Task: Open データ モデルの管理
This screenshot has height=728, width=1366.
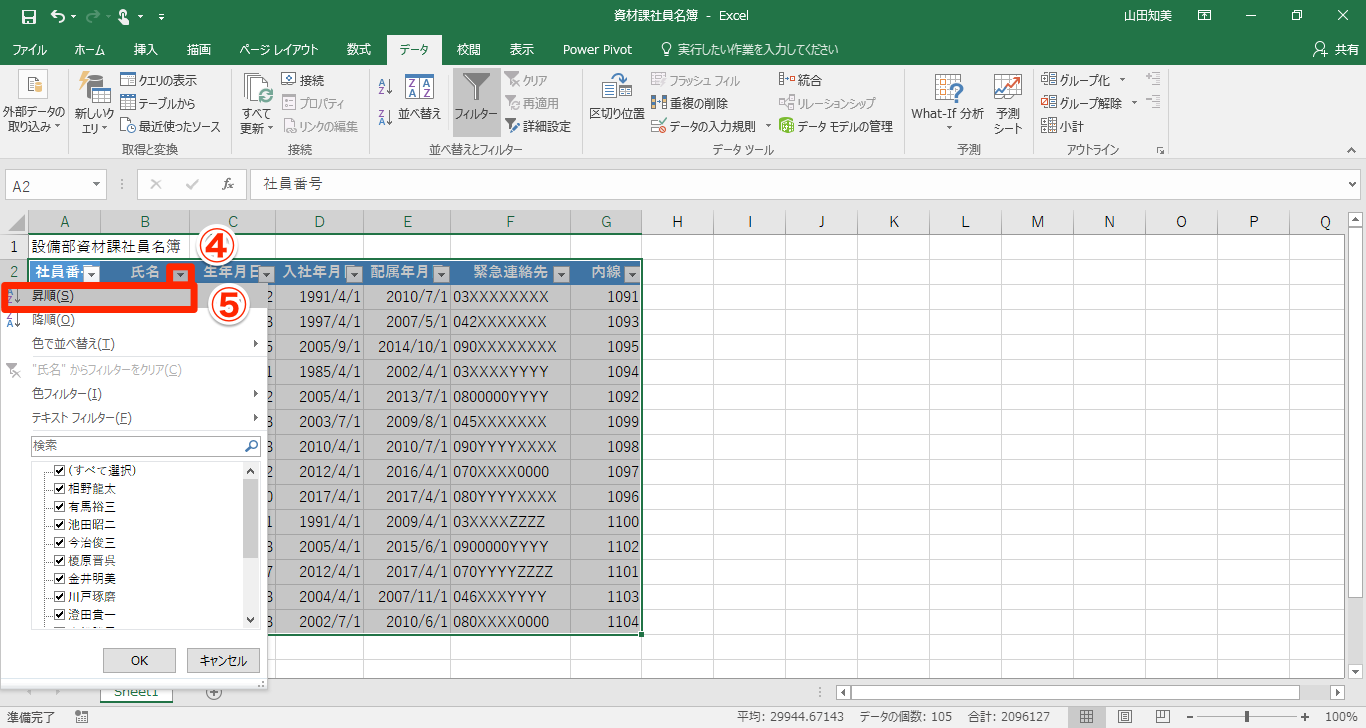Action: [x=836, y=126]
